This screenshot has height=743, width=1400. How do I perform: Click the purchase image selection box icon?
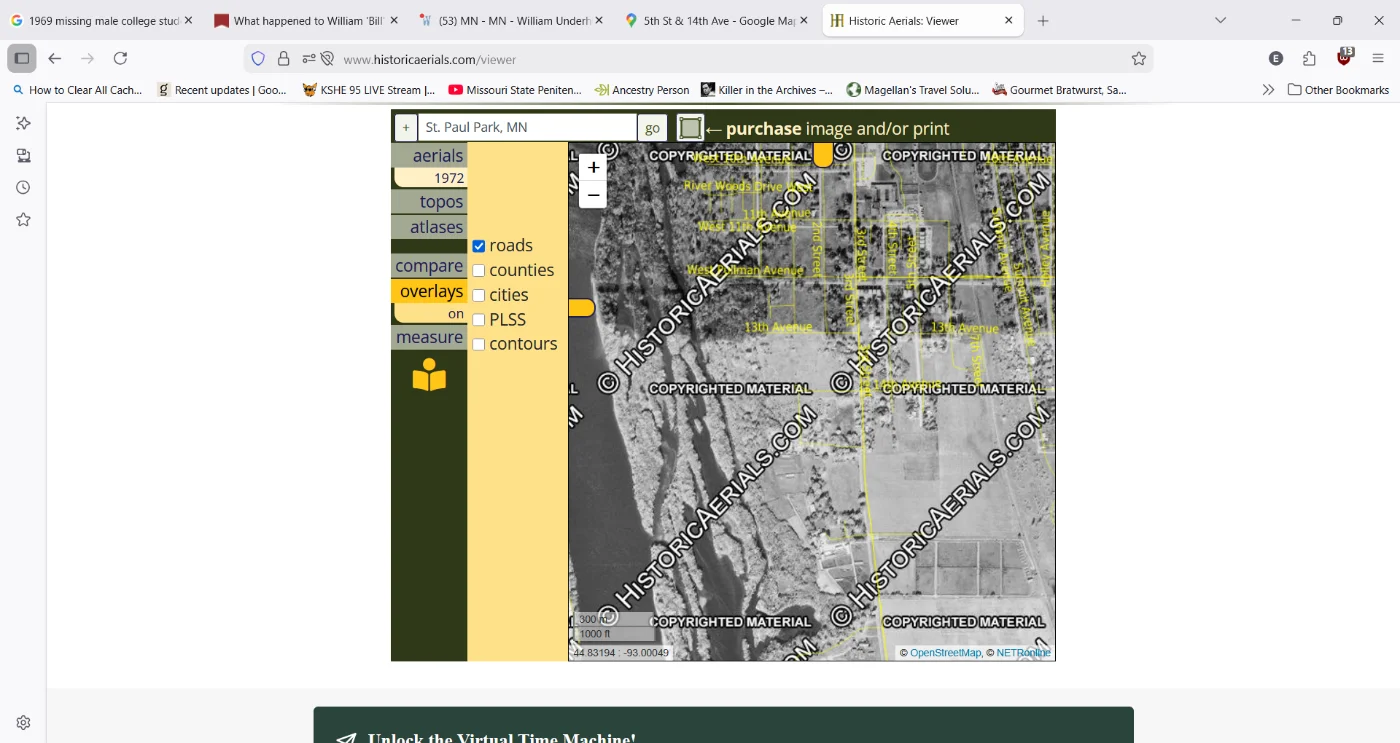(x=690, y=128)
